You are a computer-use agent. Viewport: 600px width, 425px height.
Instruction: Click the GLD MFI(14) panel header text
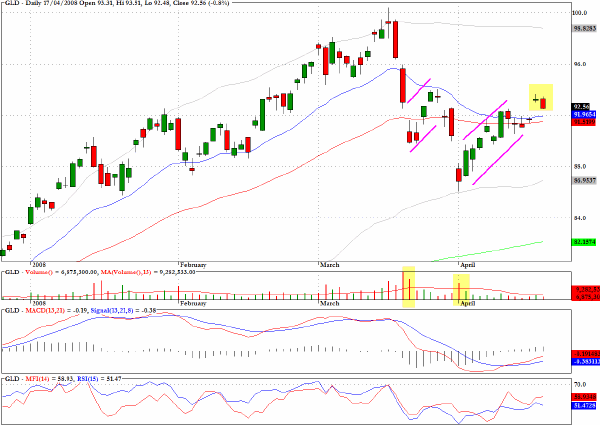(63, 379)
